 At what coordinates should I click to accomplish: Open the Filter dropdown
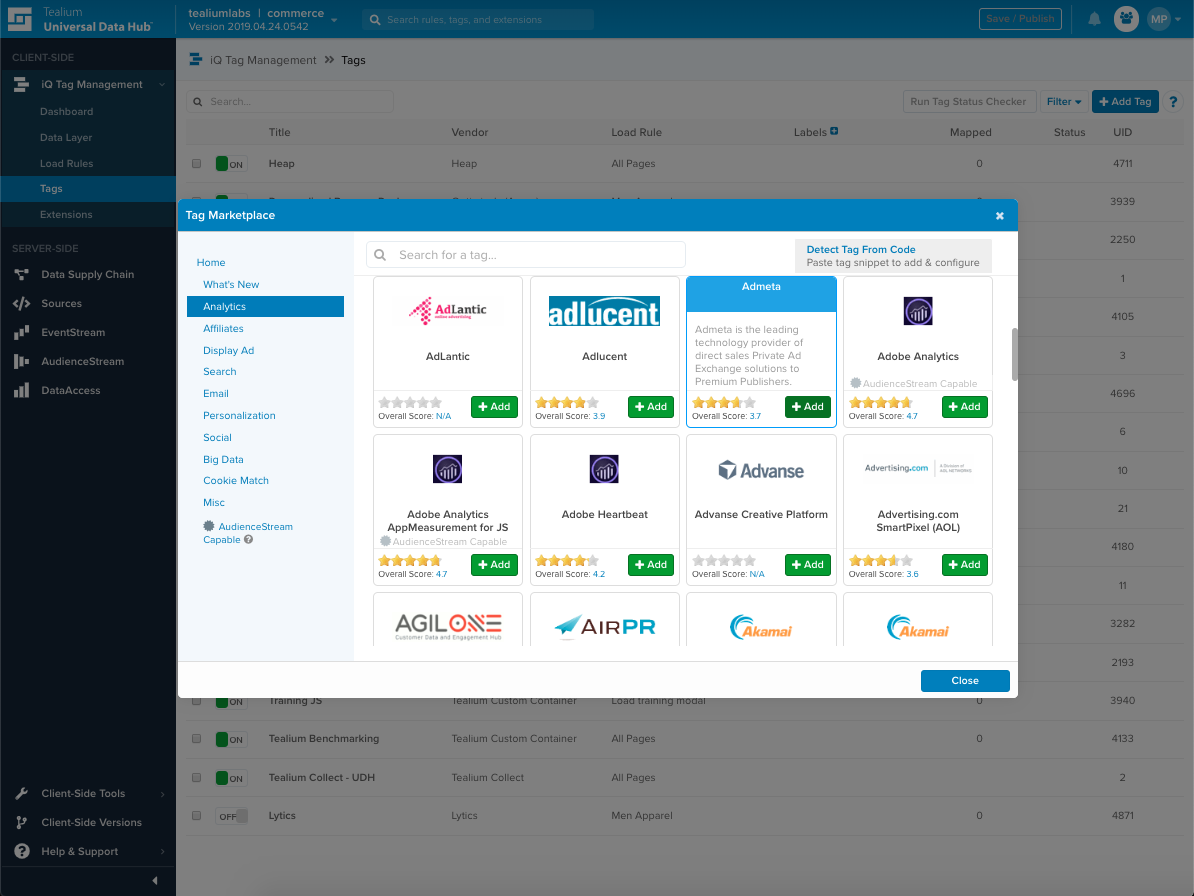pos(1063,101)
